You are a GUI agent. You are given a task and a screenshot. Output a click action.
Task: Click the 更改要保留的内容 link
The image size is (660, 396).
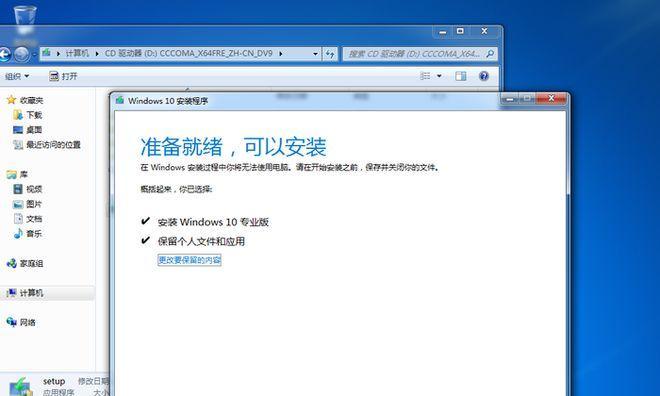189,260
